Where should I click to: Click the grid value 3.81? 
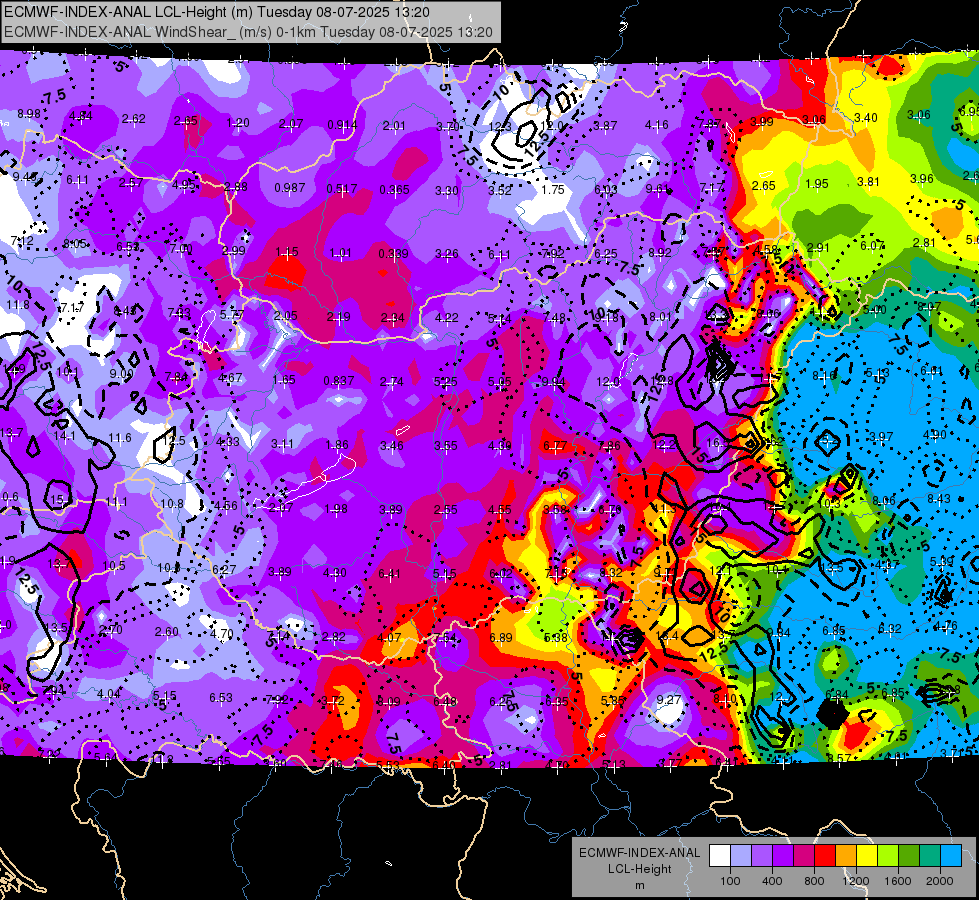868,182
